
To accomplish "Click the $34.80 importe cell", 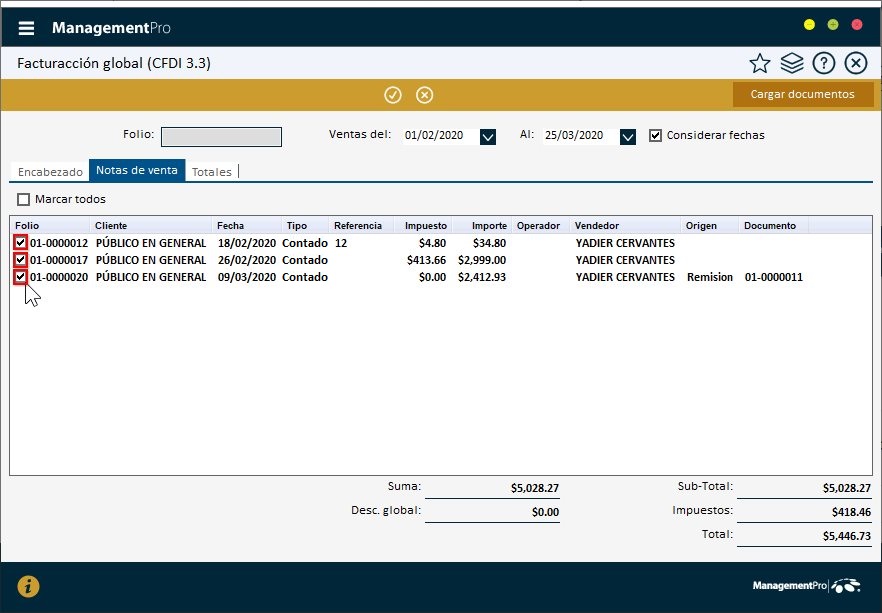I will pos(489,244).
